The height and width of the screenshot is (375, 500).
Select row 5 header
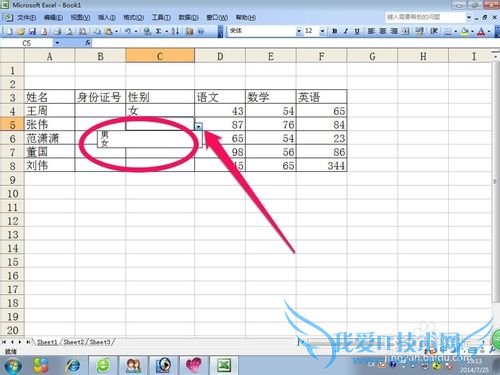tap(12, 125)
